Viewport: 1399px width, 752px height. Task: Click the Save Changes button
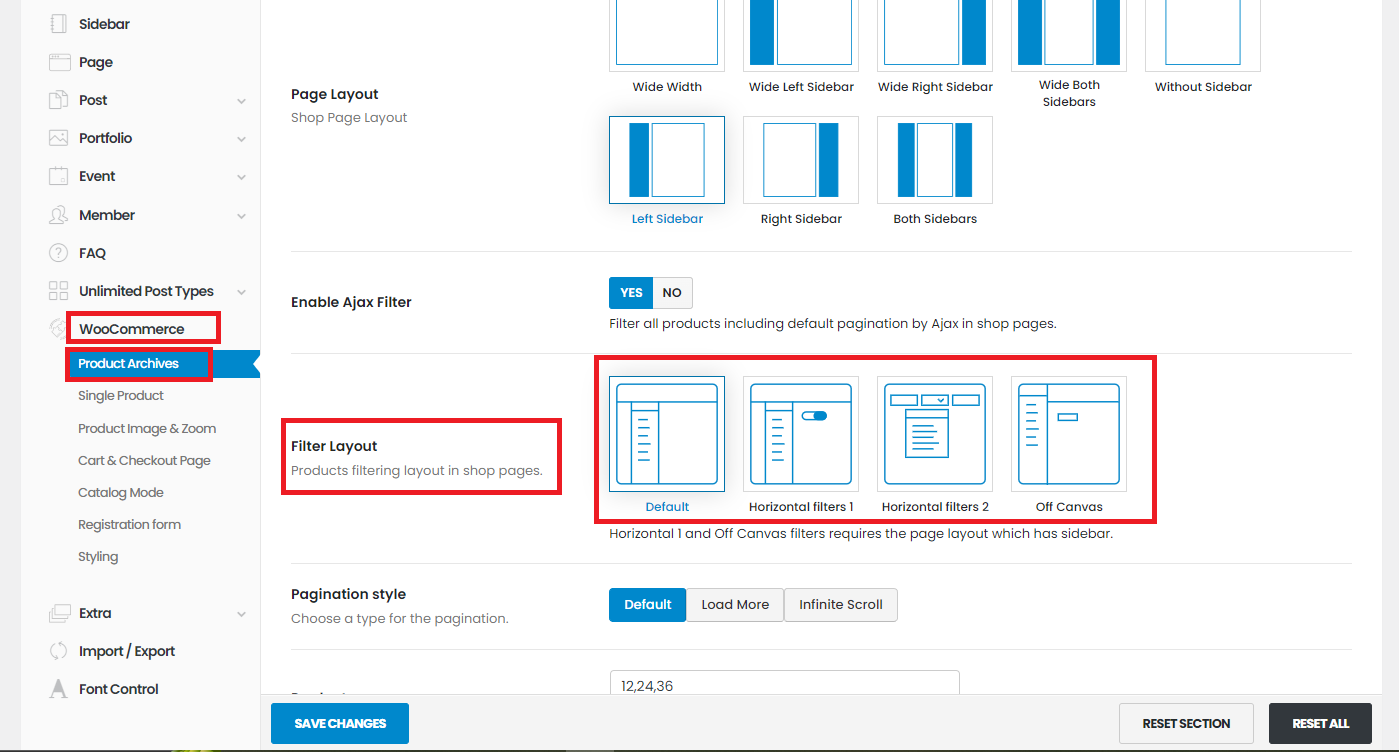340,724
